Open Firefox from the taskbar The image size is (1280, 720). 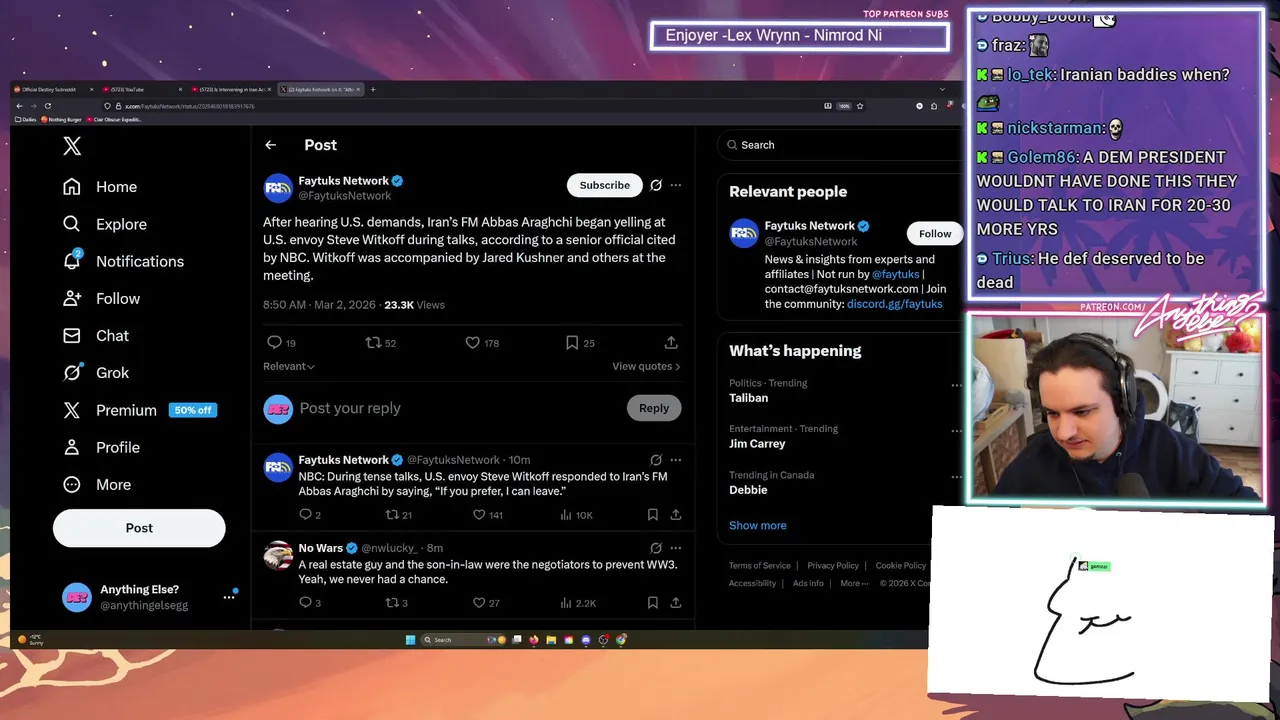pyautogui.click(x=534, y=640)
